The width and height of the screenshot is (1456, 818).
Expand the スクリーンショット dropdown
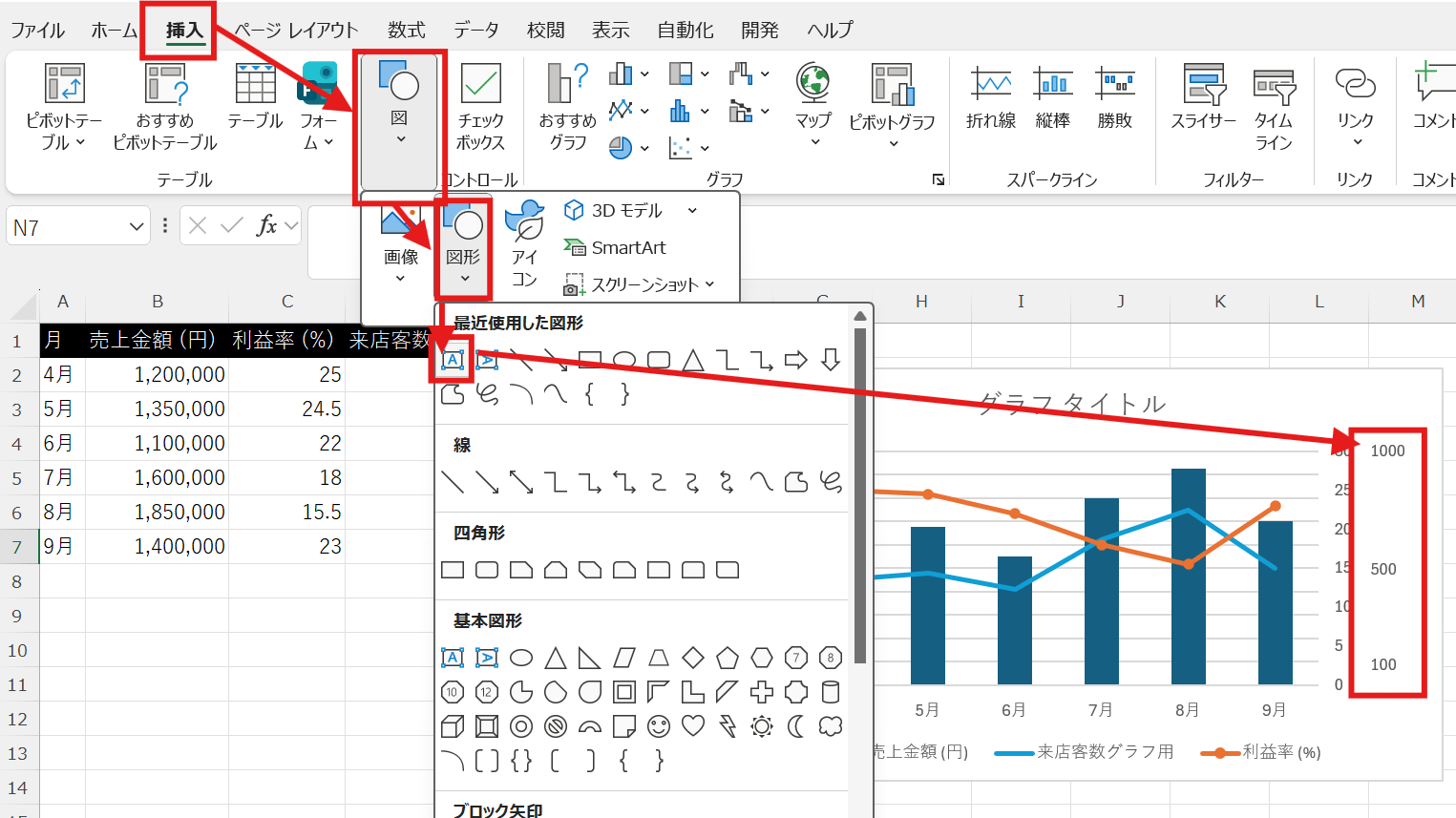tap(709, 284)
